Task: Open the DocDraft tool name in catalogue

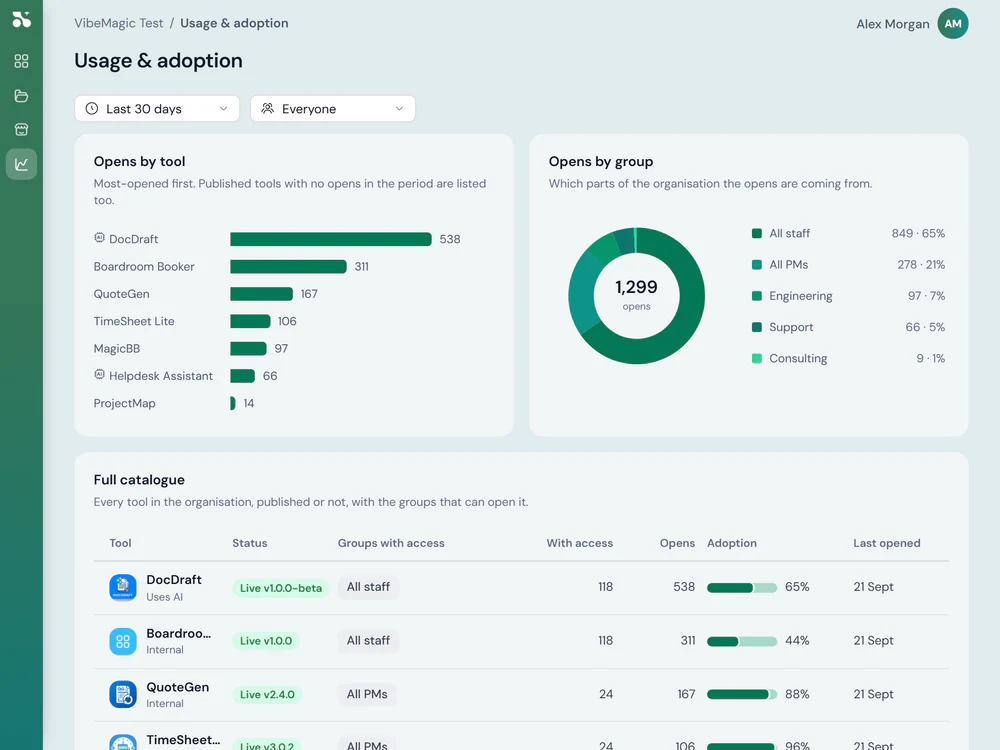Action: point(173,580)
